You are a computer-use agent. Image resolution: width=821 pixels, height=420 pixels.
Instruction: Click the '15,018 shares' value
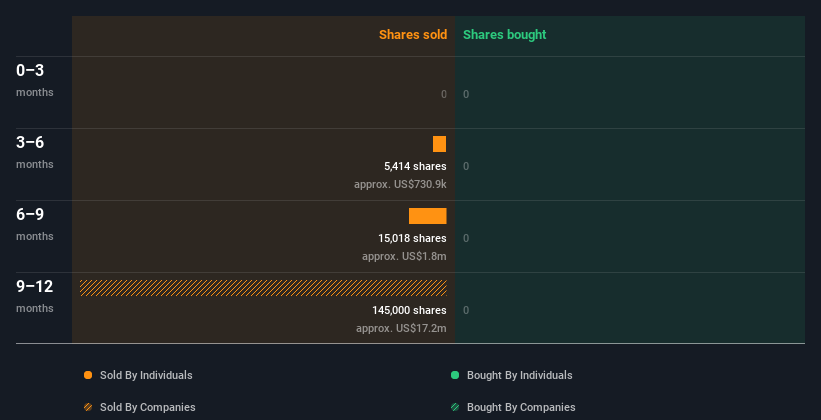(413, 238)
